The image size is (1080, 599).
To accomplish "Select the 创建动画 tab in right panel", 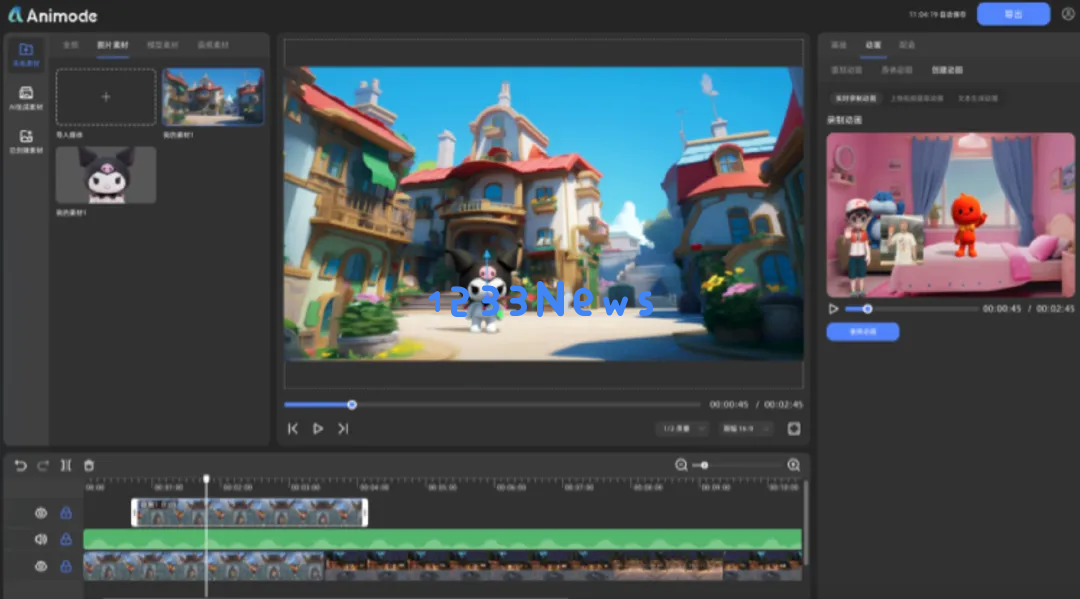I will click(x=947, y=70).
